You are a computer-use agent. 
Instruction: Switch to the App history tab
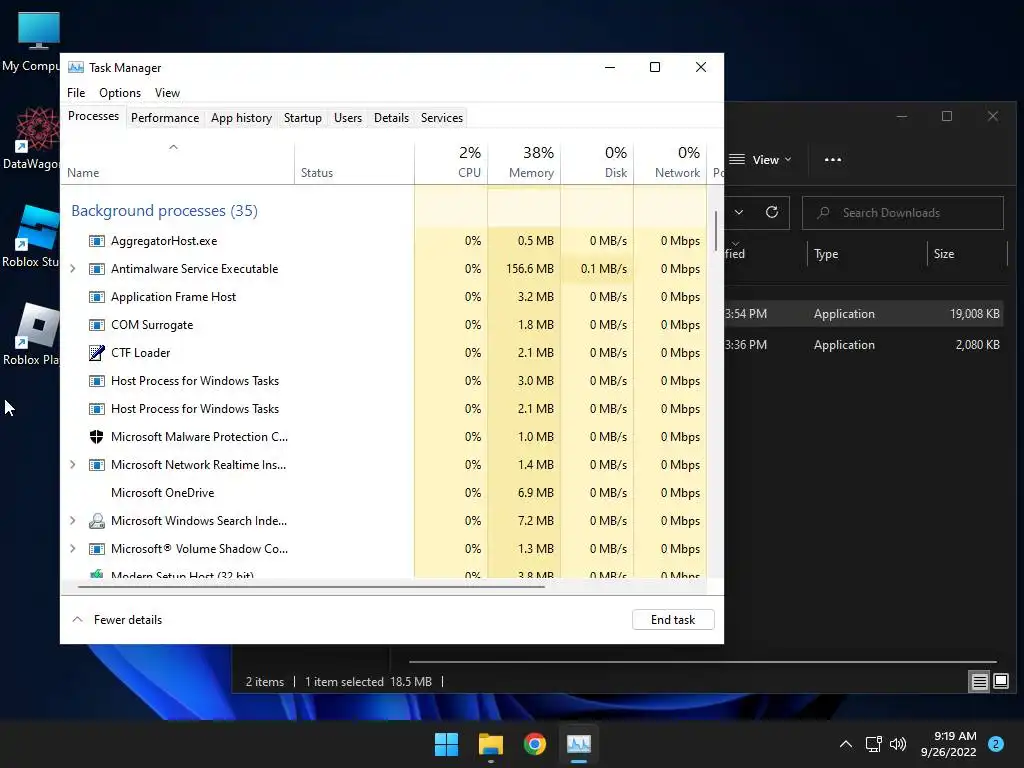[241, 118]
